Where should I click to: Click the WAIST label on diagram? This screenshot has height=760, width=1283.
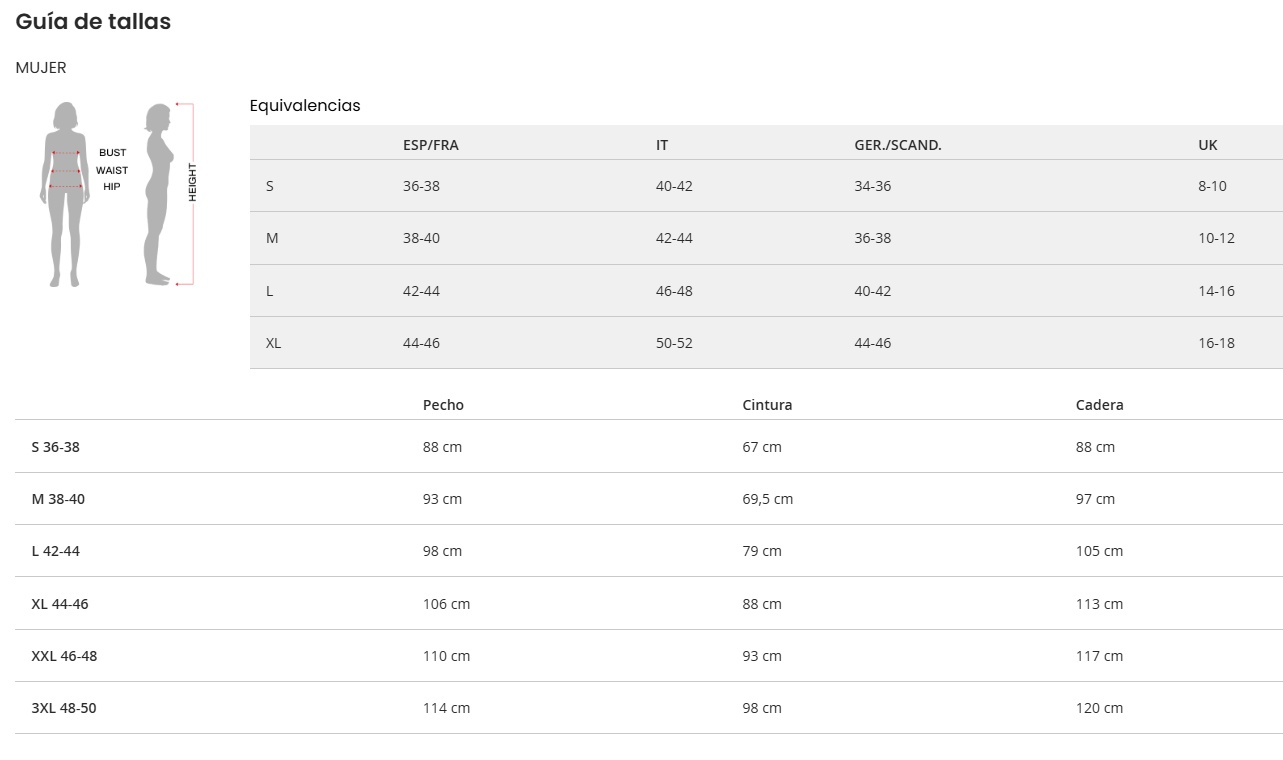112,170
